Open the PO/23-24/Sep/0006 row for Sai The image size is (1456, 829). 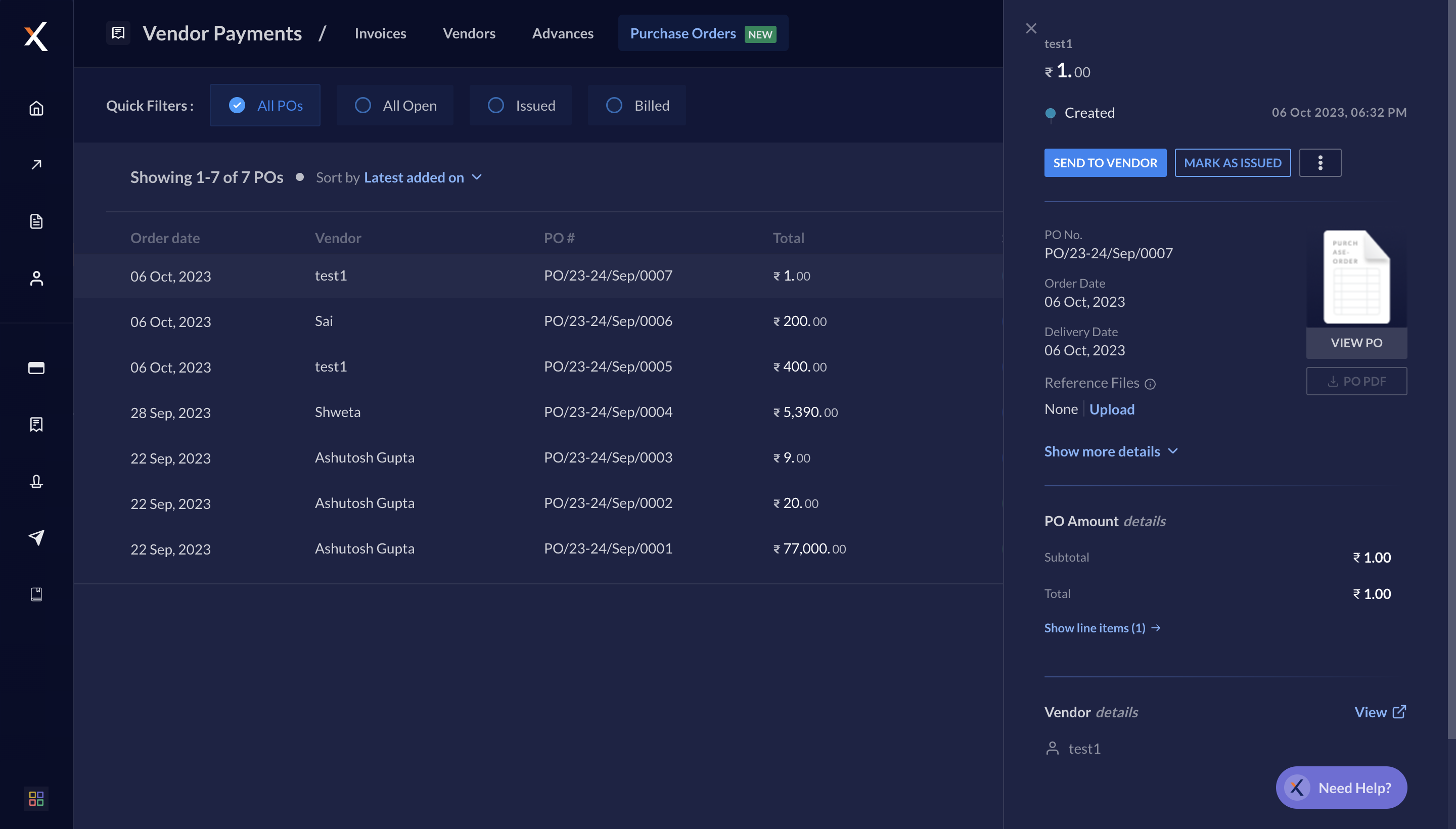(538, 321)
